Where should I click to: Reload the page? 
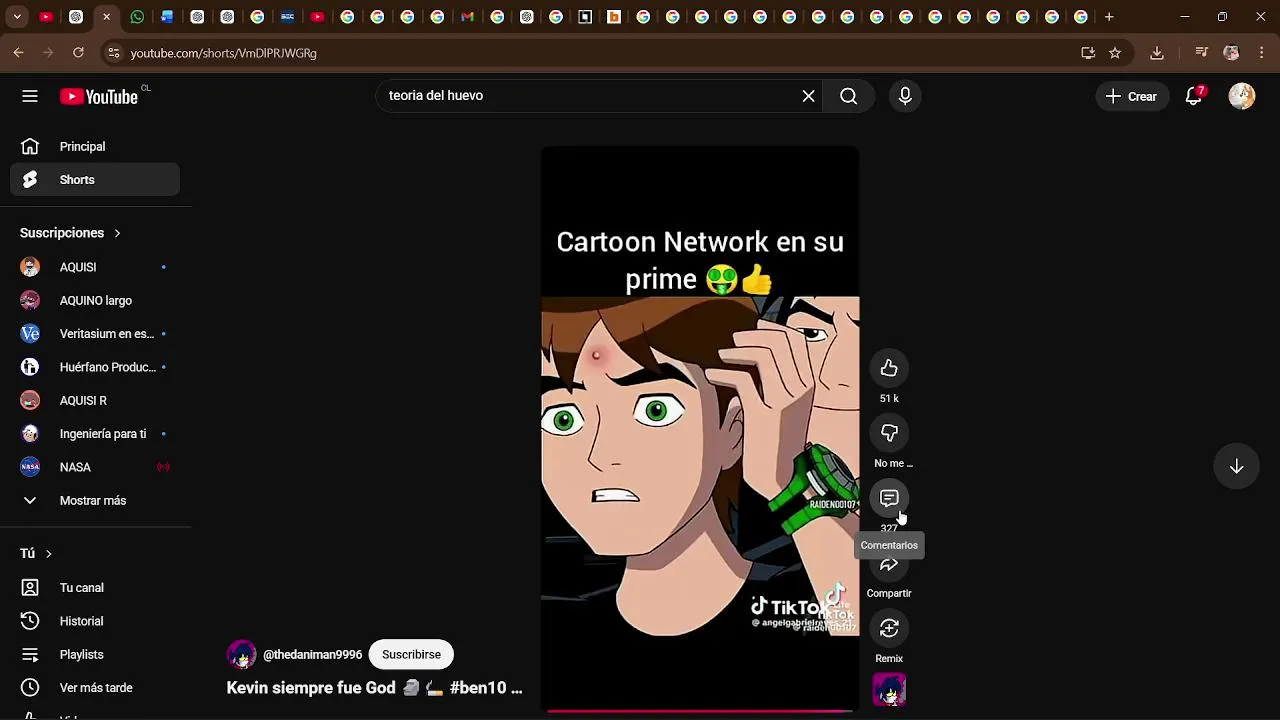78,53
